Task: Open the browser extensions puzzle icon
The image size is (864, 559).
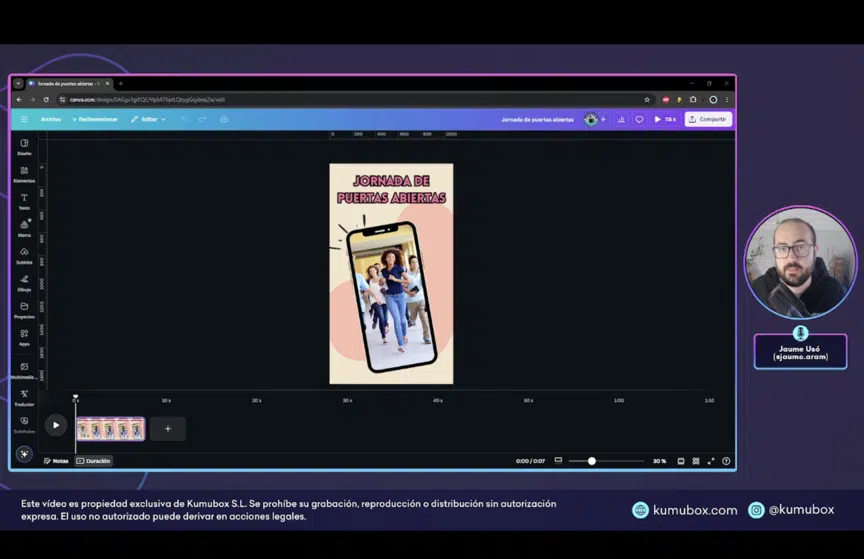Action: tap(693, 100)
